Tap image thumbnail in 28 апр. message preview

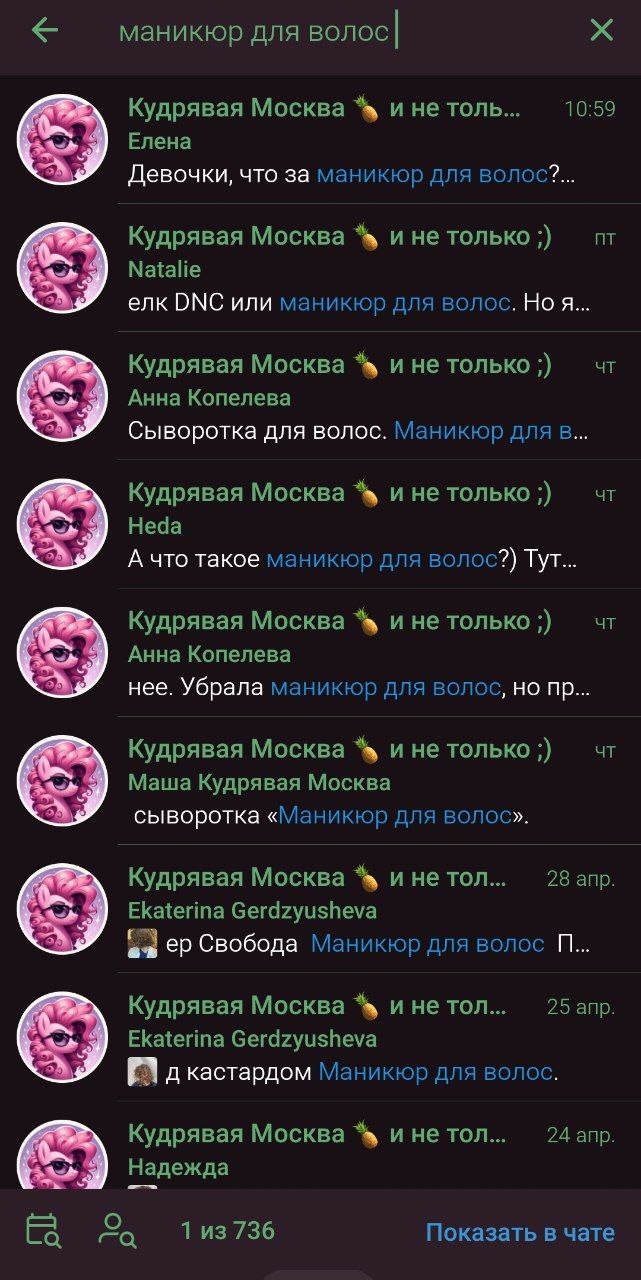143,943
